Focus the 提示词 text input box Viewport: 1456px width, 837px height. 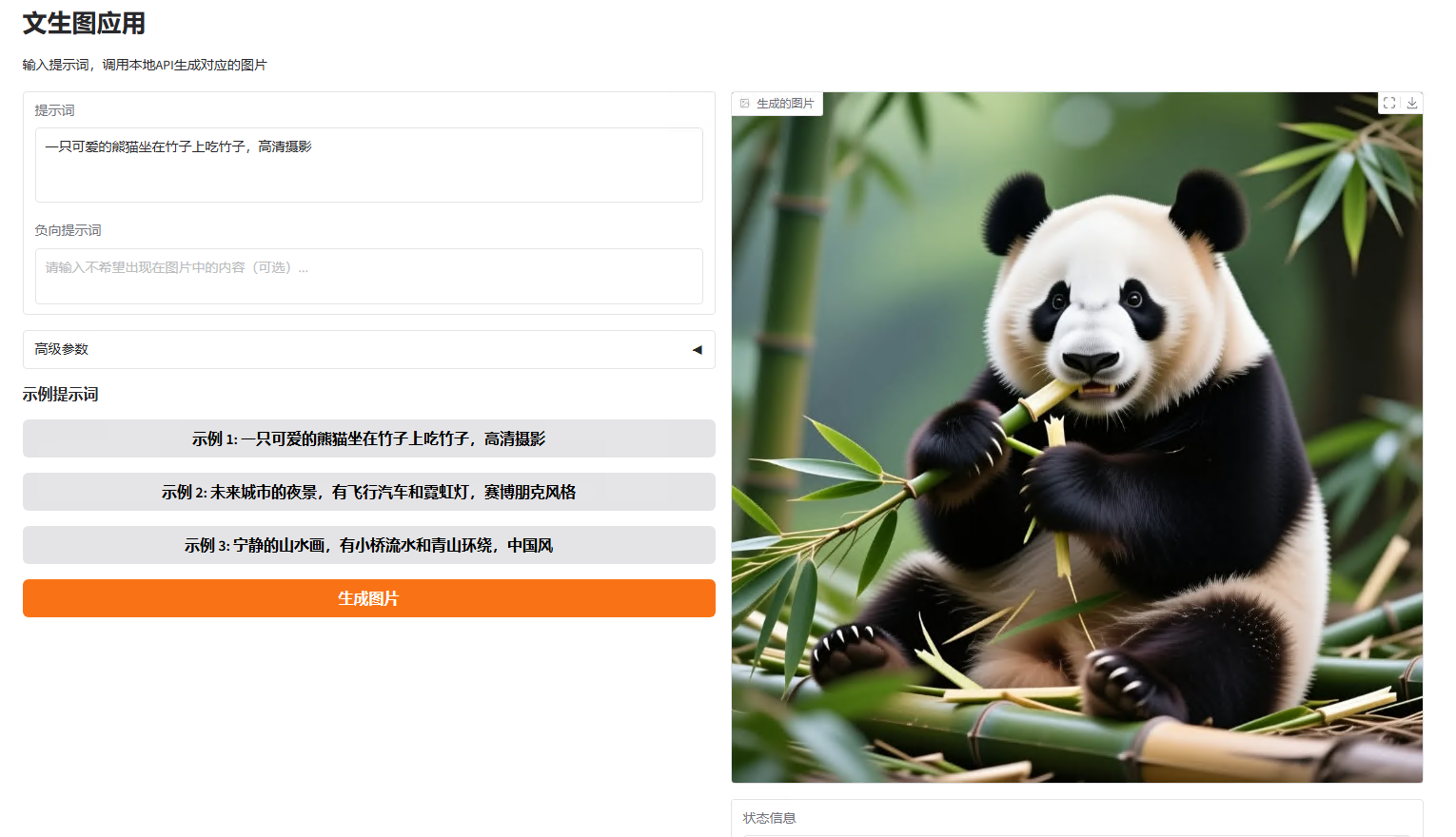(x=368, y=165)
